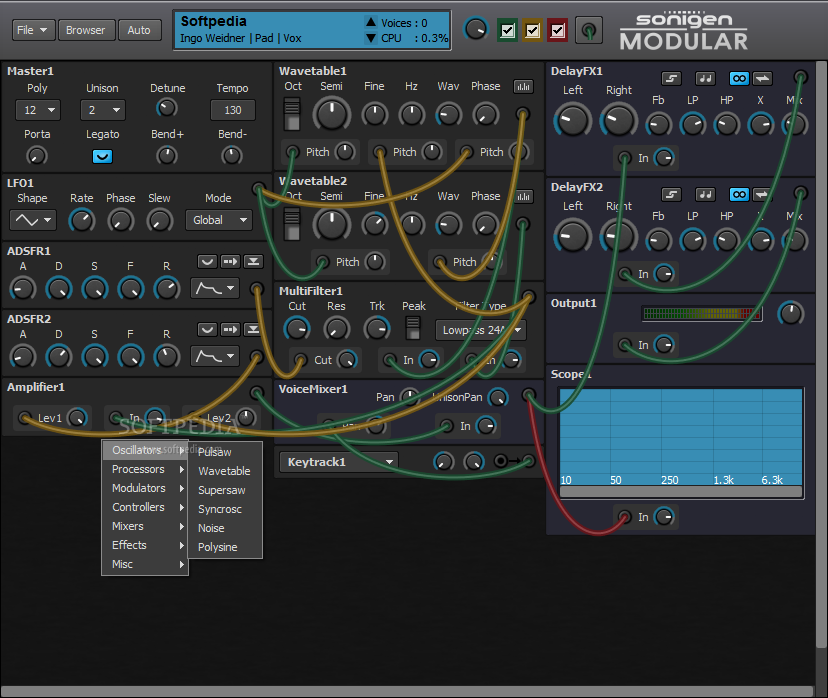Screen dimensions: 828x698
Task: Toggle the Peak switch in MultiFilter1
Action: click(413, 328)
